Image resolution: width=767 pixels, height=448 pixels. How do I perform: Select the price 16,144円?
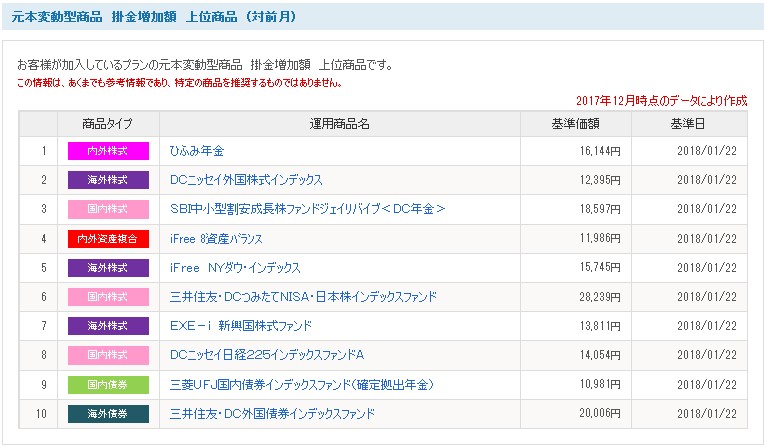point(600,151)
